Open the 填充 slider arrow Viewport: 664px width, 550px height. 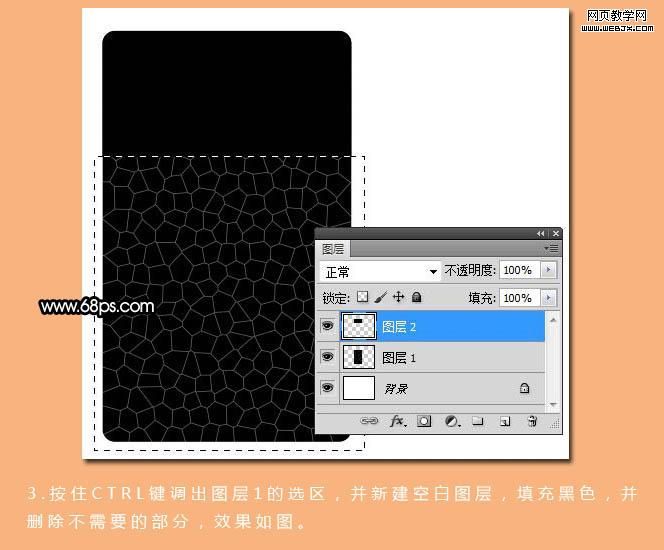pos(548,298)
